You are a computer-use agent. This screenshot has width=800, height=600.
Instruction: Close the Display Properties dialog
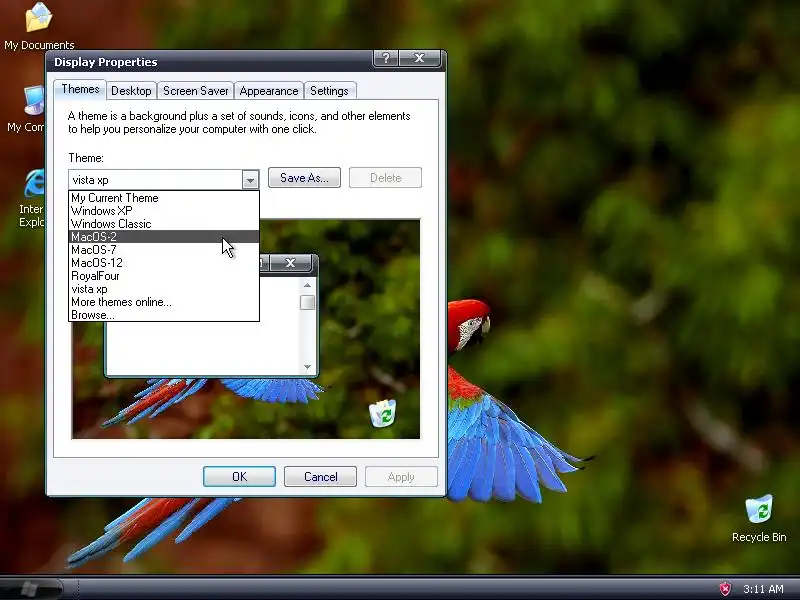click(x=419, y=58)
